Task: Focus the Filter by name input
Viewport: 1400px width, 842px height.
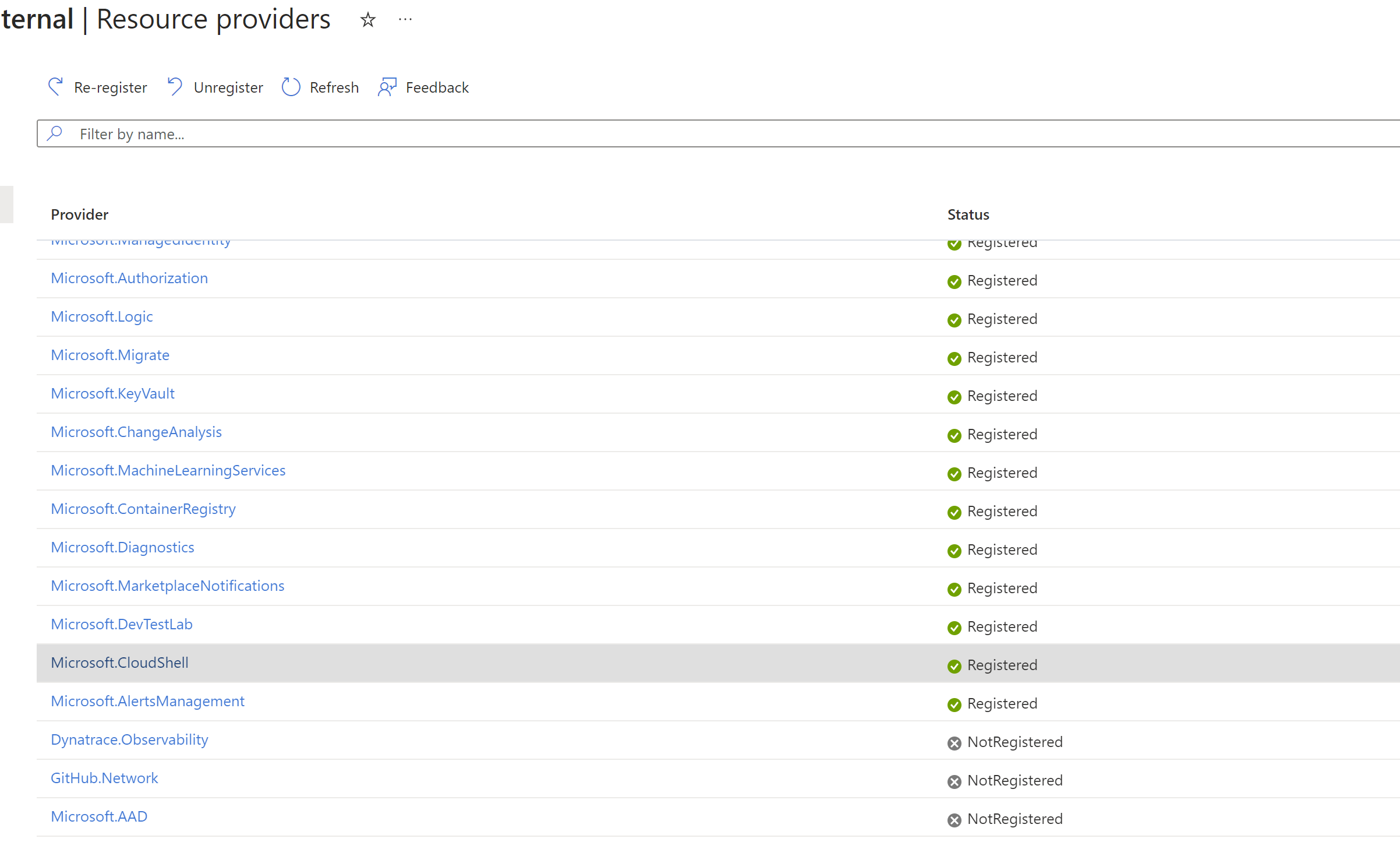Action: pyautogui.click(x=718, y=133)
